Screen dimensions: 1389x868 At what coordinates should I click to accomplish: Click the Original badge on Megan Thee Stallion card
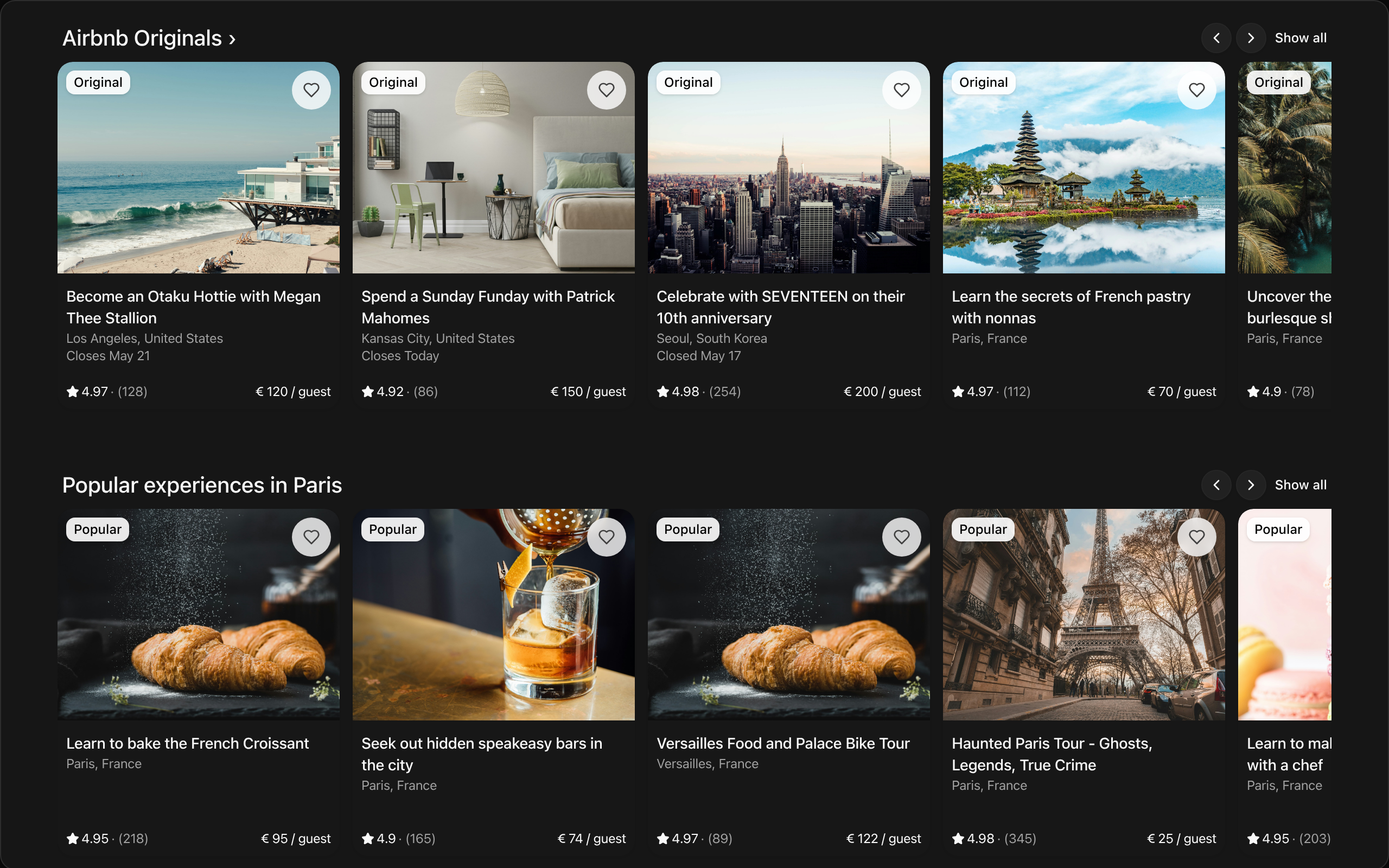click(98, 82)
